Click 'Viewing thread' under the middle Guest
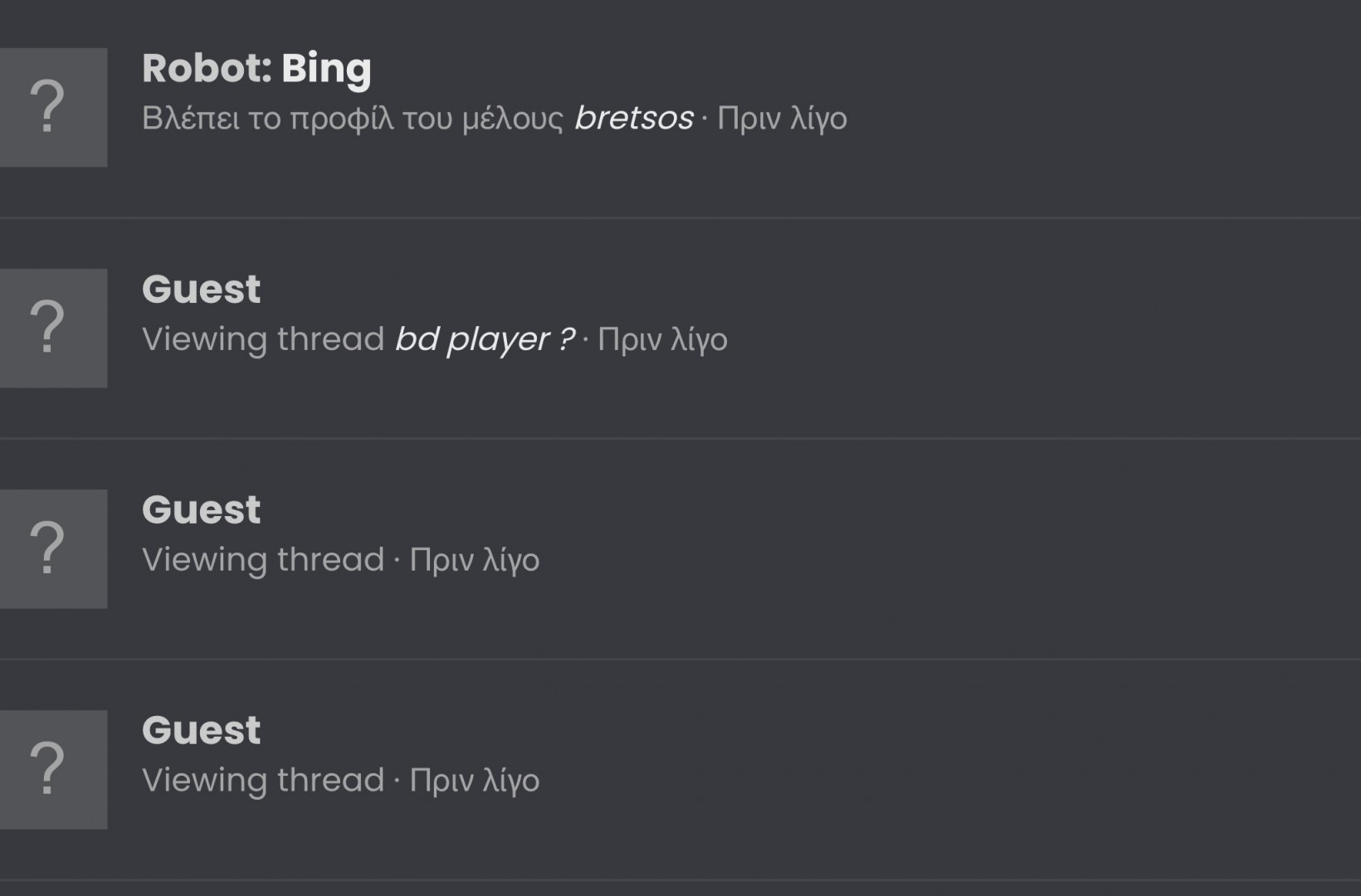 point(263,560)
